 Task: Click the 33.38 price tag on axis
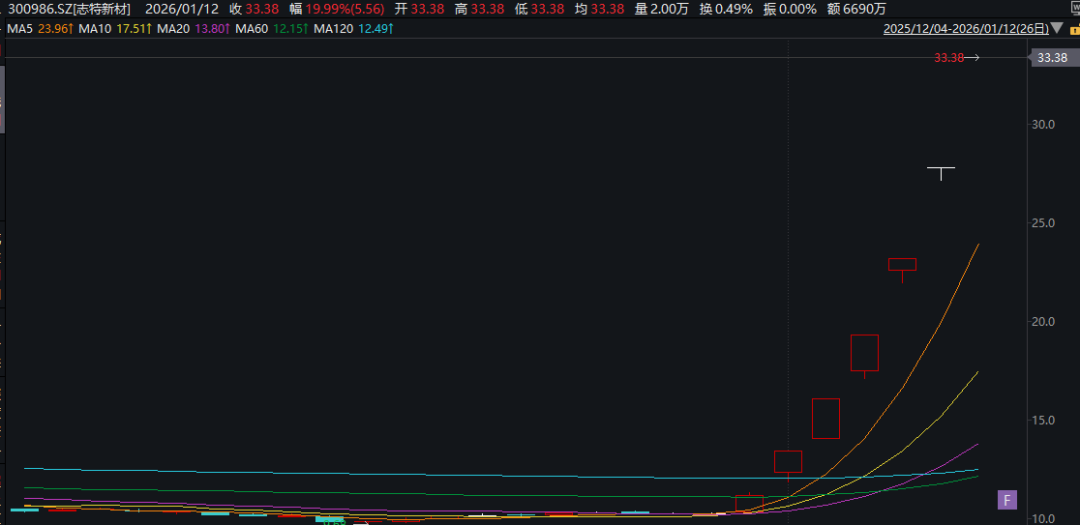pos(1052,58)
